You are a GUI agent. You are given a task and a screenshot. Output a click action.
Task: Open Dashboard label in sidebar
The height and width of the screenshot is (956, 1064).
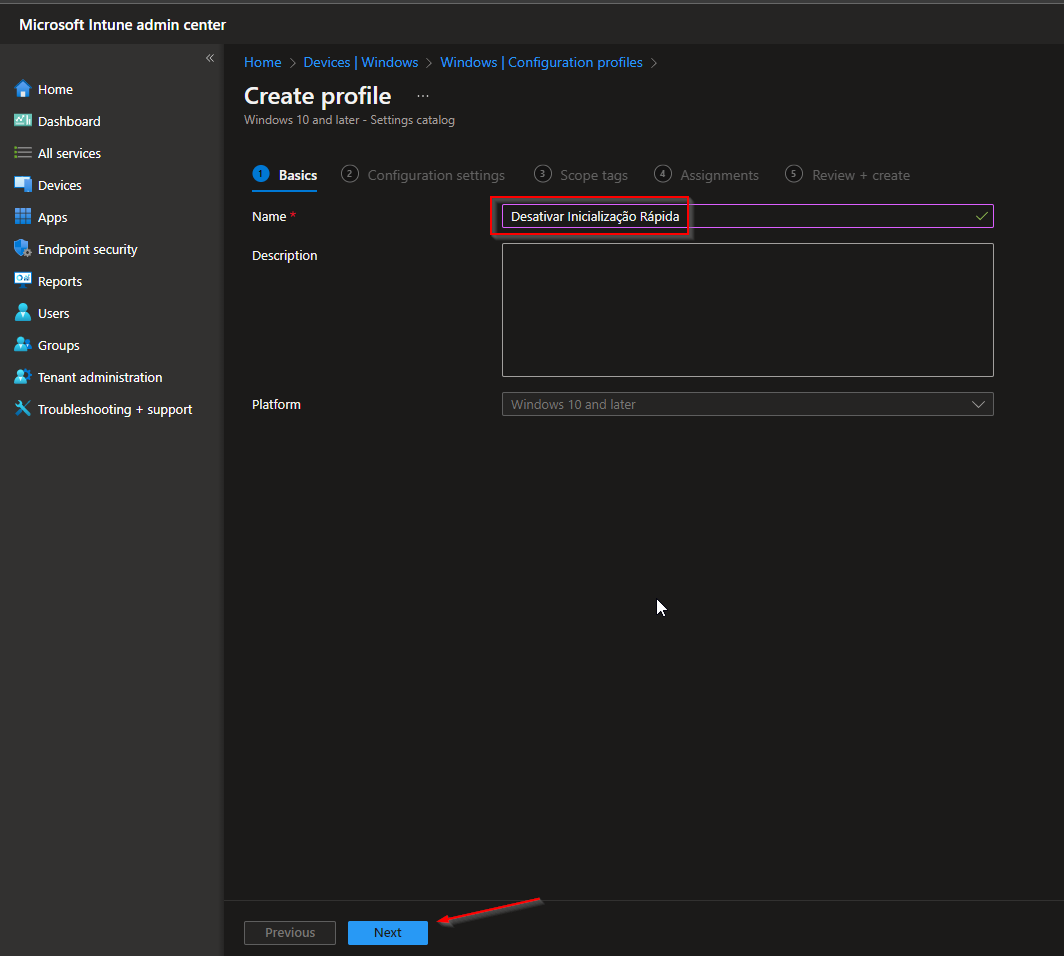coord(69,121)
